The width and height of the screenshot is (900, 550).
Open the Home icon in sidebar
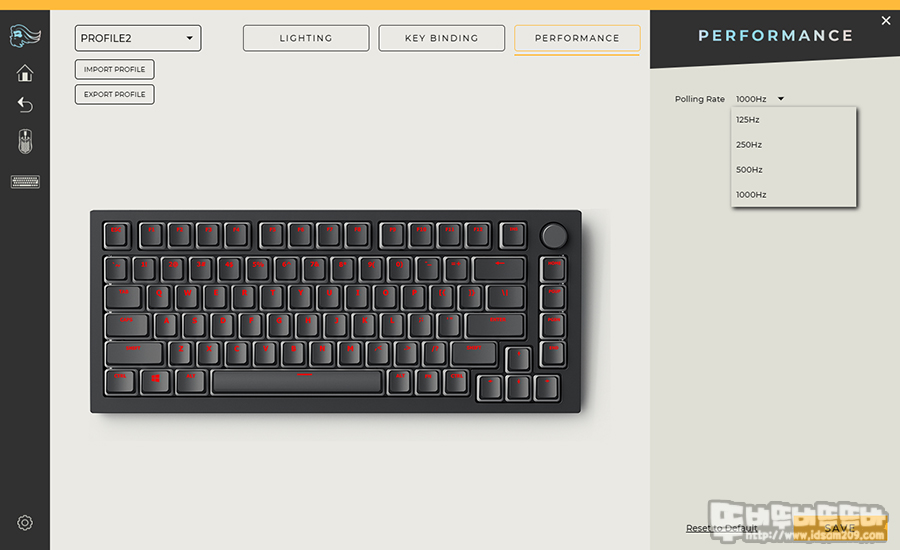pyautogui.click(x=25, y=73)
